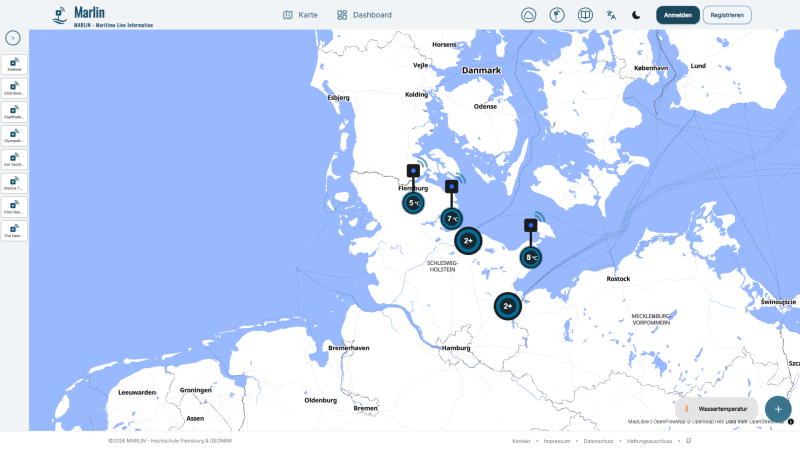Click the Registrieren button
The width and height of the screenshot is (800, 450).
pyautogui.click(x=727, y=15)
